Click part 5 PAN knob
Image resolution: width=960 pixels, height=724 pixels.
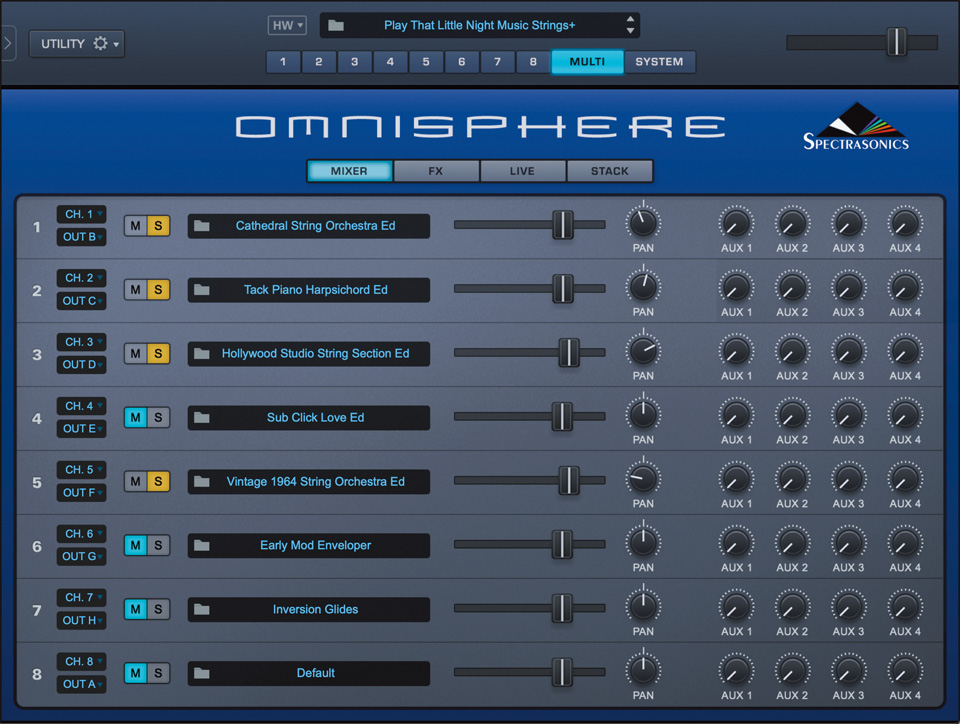click(643, 479)
